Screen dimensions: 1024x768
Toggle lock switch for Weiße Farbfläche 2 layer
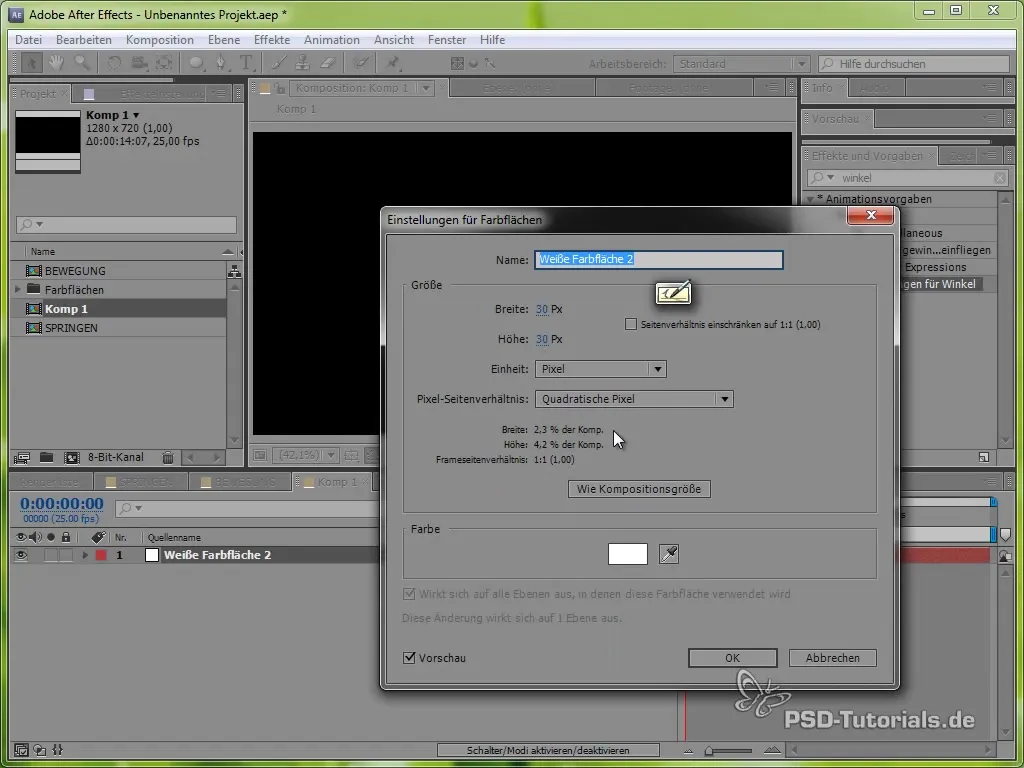point(66,555)
